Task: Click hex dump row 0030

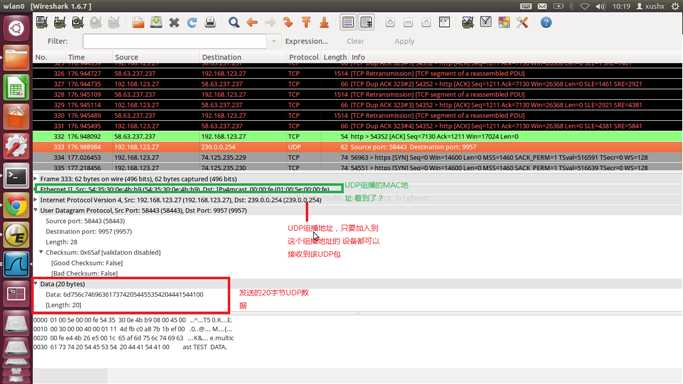Action: click(130, 347)
